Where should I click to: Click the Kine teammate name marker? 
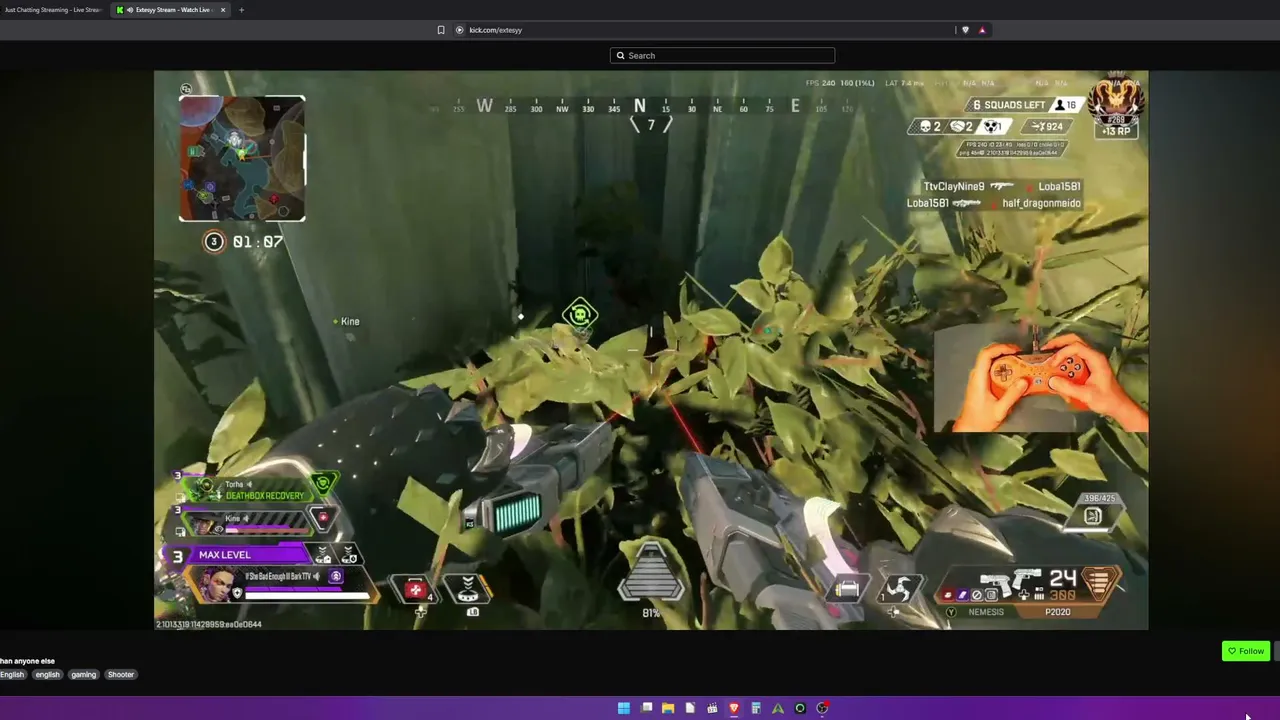(x=346, y=321)
